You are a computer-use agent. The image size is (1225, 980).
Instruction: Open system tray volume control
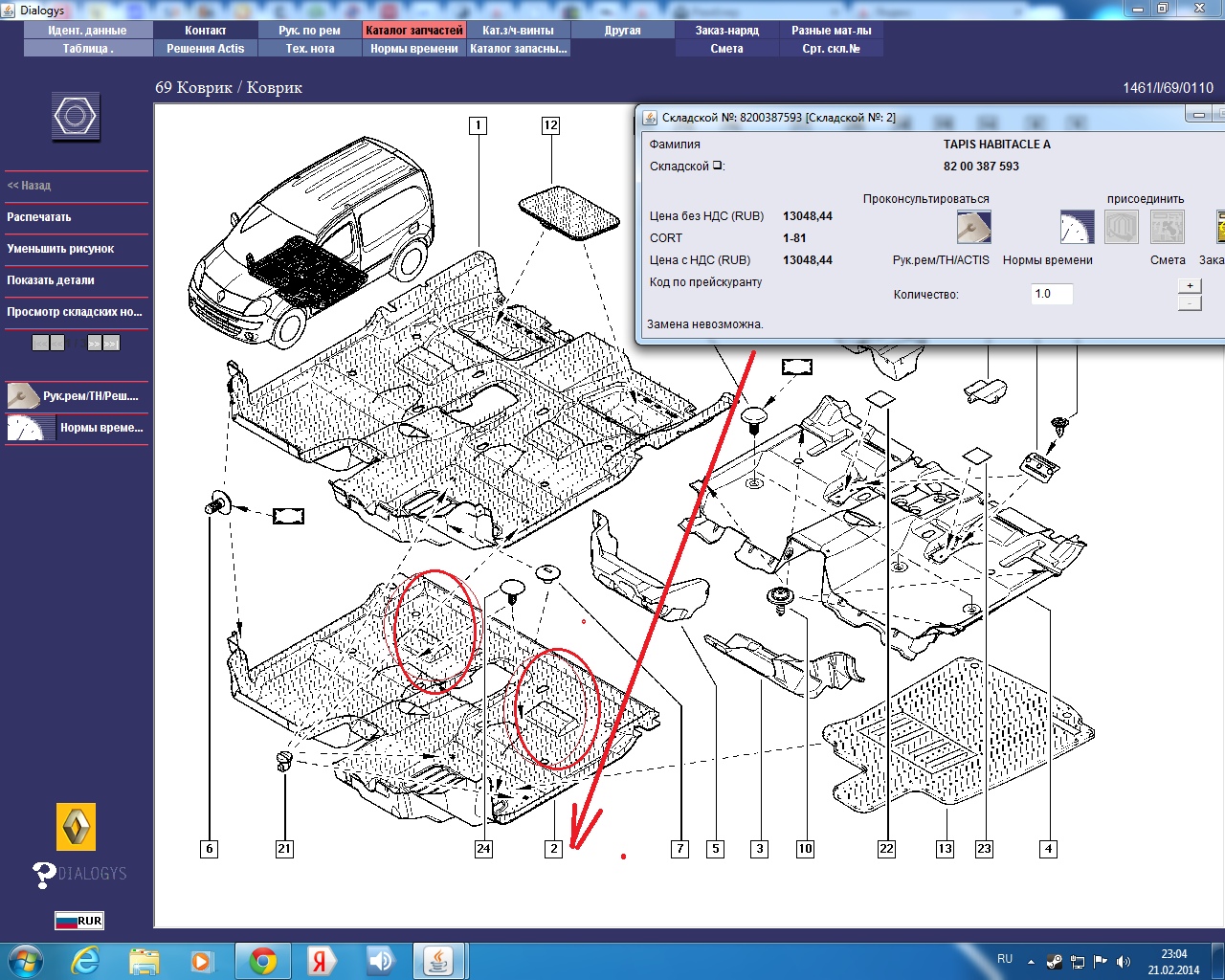point(1123,962)
